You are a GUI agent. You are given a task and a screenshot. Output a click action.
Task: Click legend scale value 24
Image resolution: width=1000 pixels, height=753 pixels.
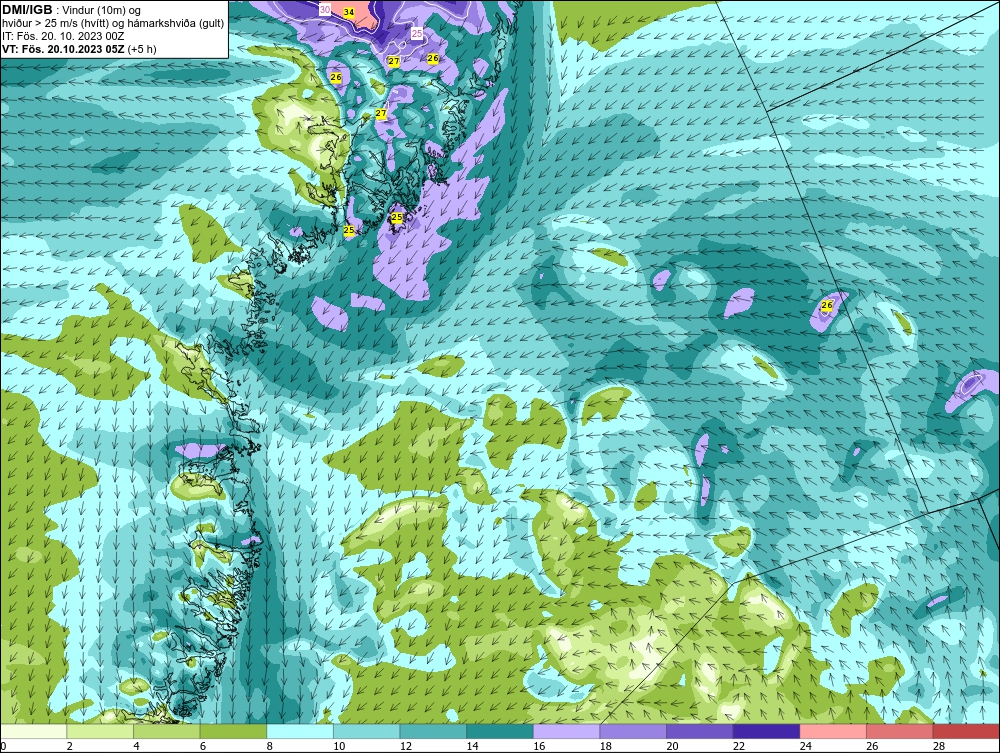(805, 746)
